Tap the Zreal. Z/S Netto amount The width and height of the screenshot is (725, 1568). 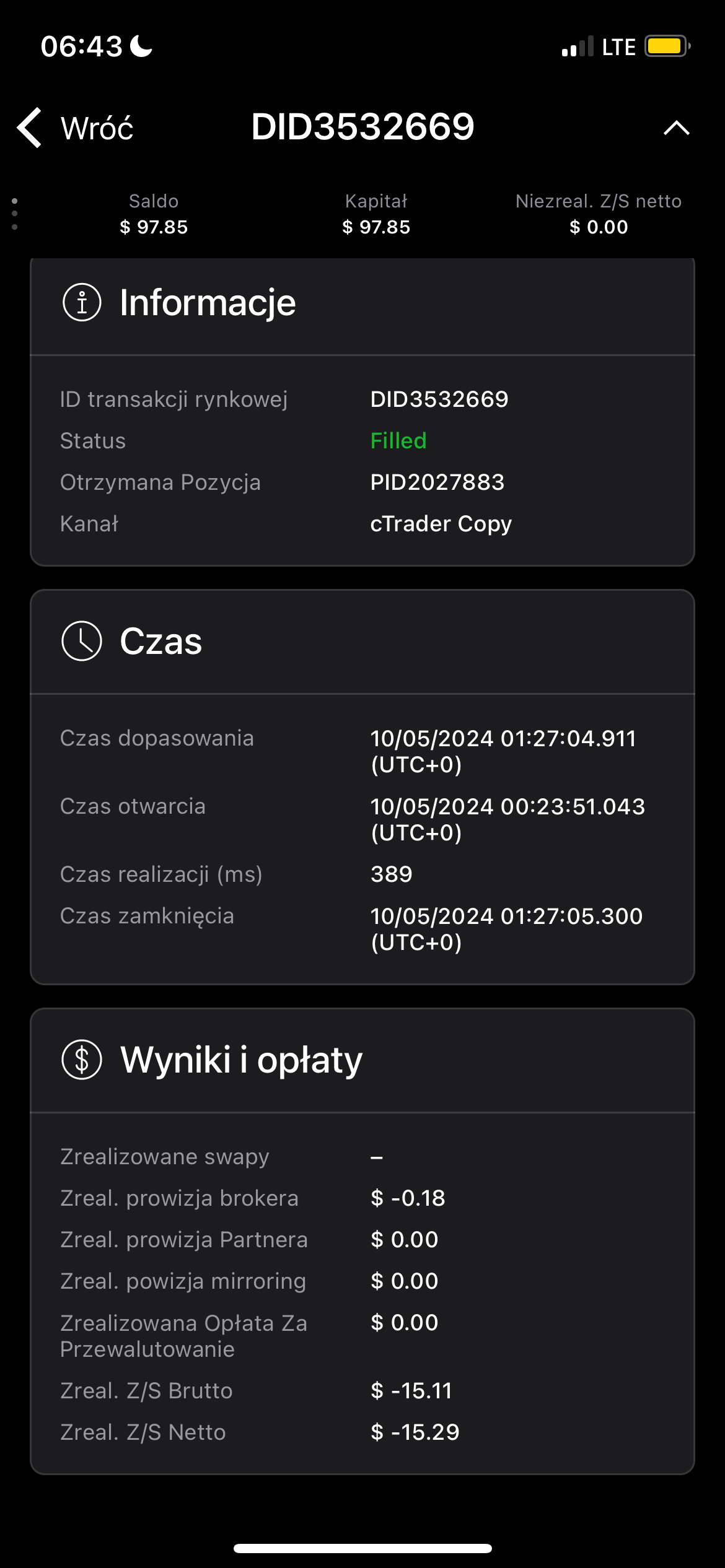click(415, 1432)
